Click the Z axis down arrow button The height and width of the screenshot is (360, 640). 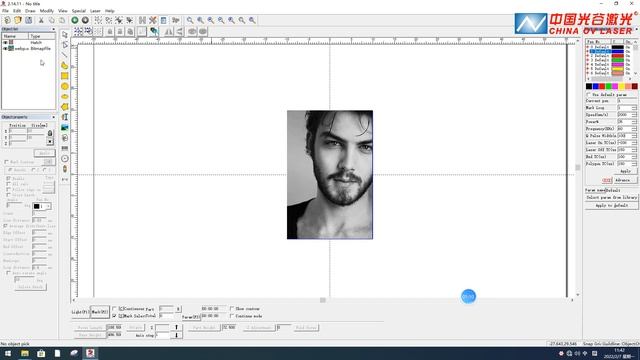point(176,335)
